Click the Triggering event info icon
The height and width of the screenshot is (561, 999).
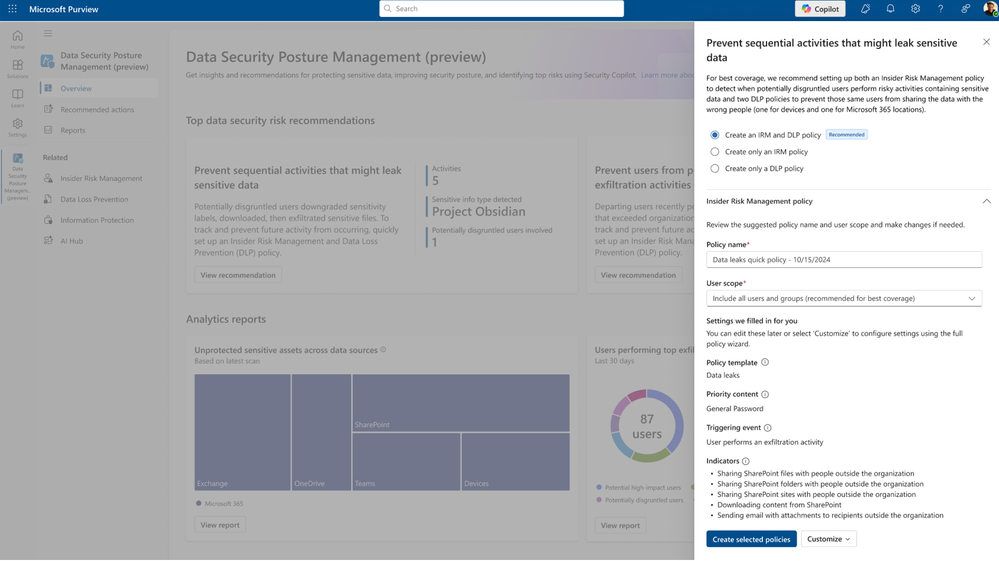pyautogui.click(x=768, y=428)
